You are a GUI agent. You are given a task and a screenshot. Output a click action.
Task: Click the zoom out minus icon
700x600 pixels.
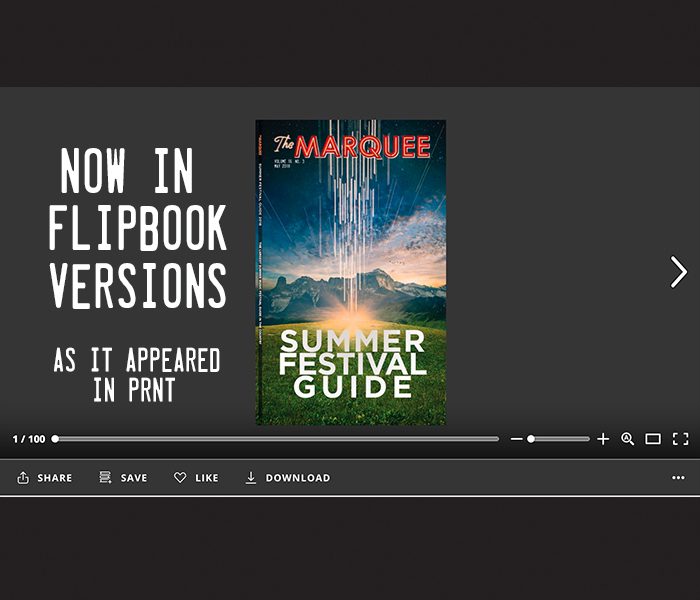click(517, 439)
